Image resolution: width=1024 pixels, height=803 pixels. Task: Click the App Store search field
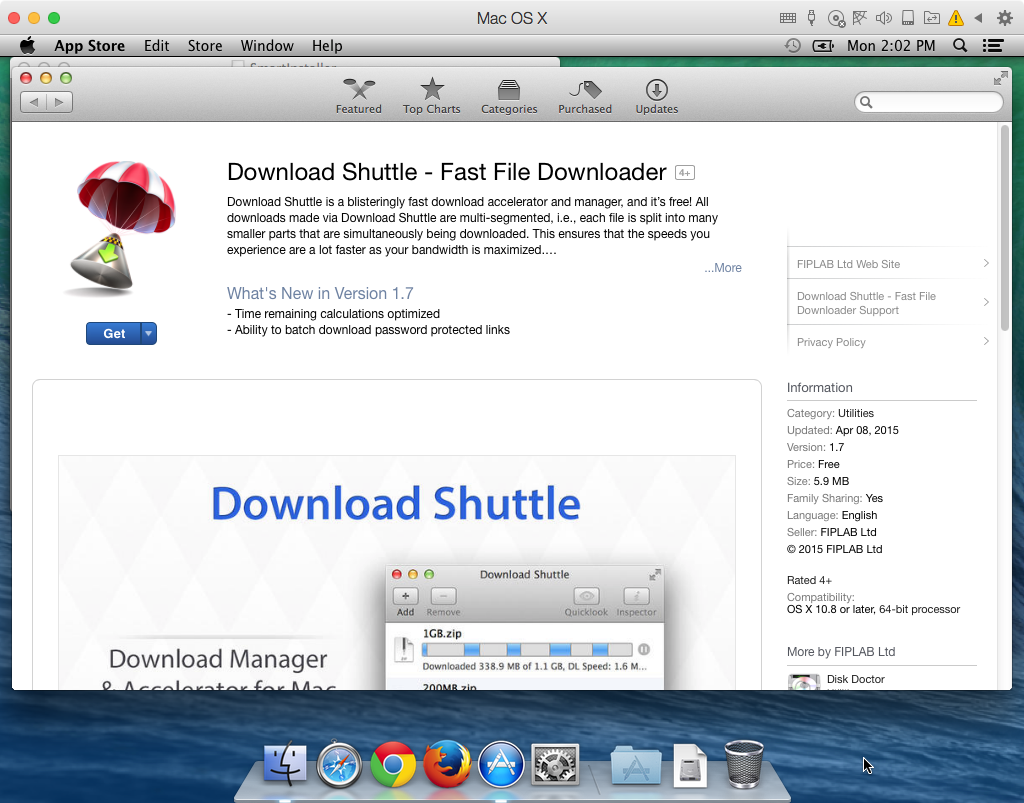tap(929, 102)
